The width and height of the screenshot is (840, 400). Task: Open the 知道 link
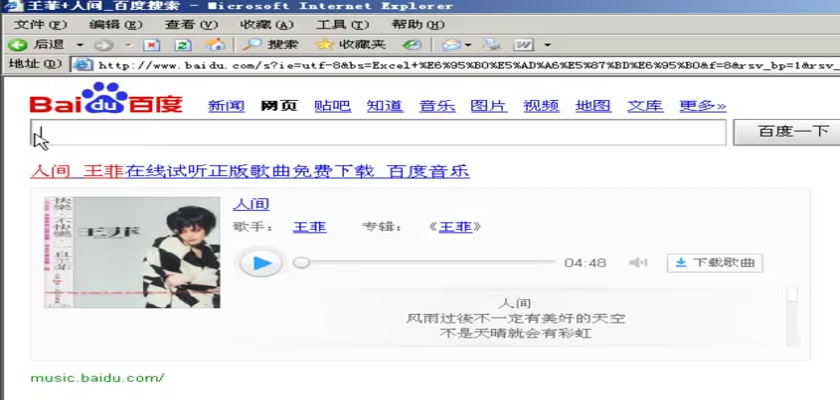point(385,106)
